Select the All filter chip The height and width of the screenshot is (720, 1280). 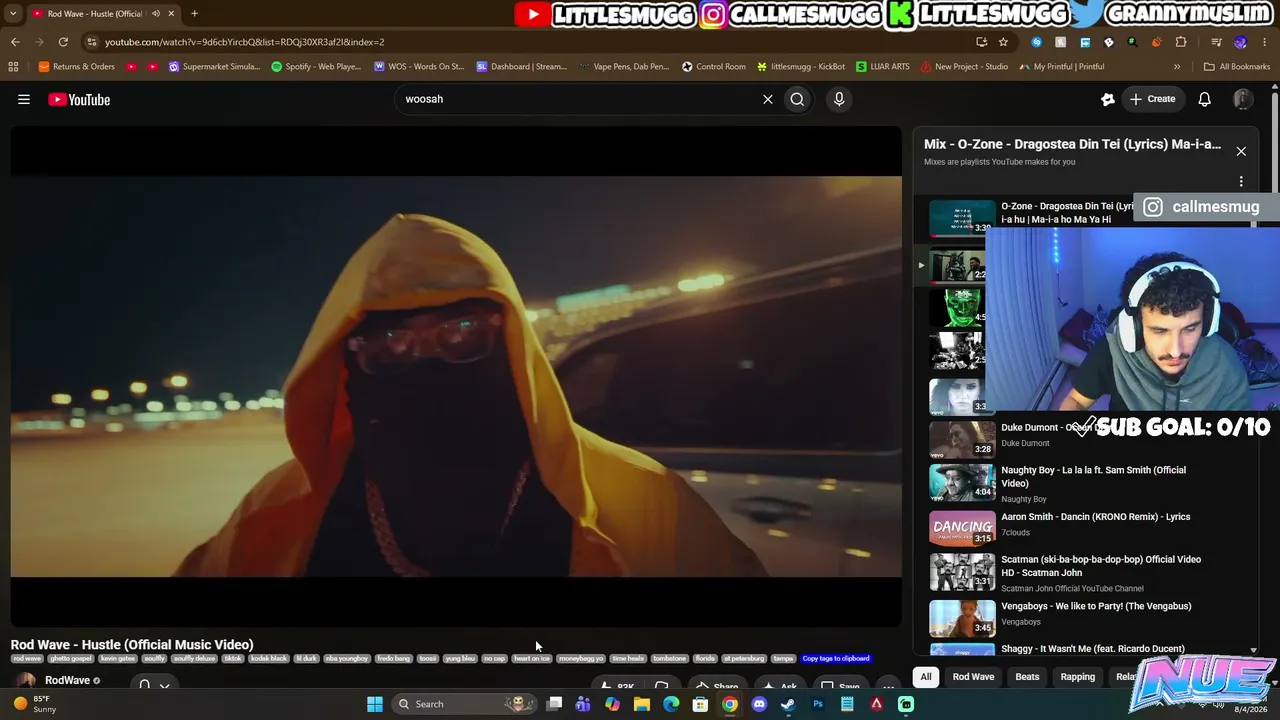point(926,677)
